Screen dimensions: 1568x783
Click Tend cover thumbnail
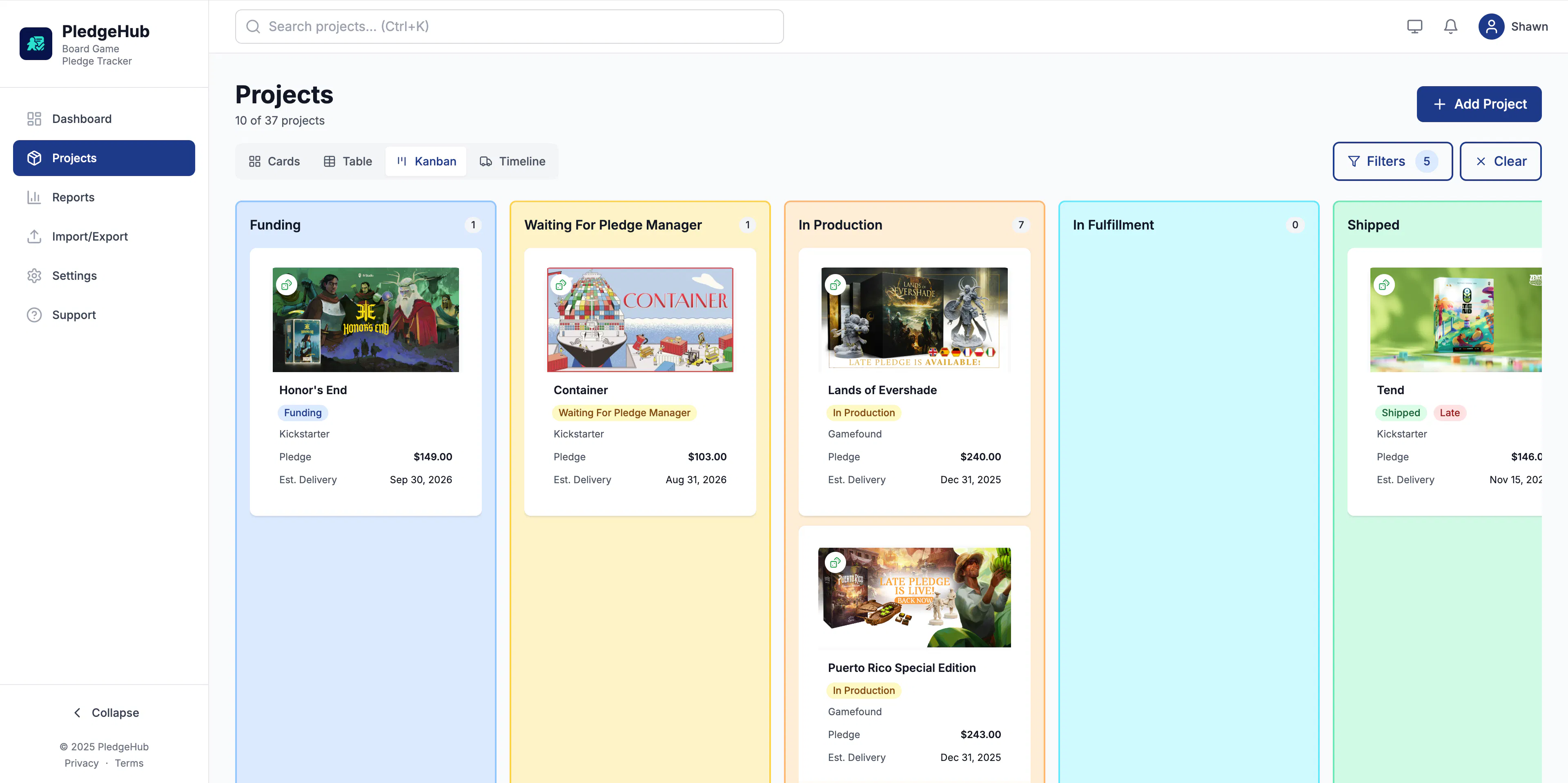point(1456,320)
